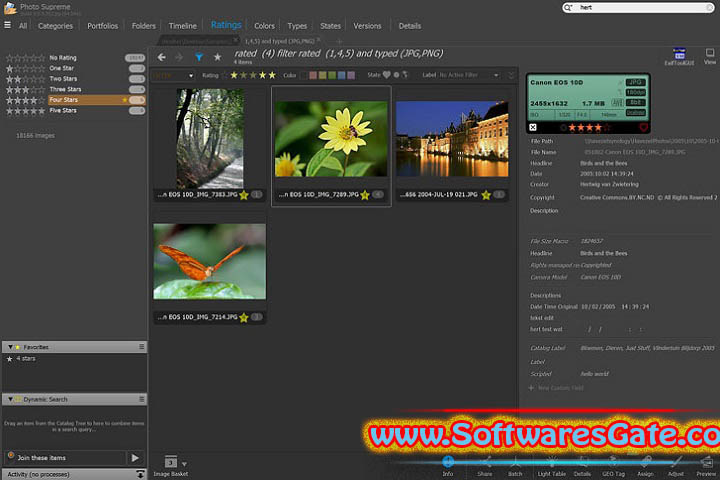Screen dimensions: 720x480
Task: Click Activity panel icon at bottom left
Action: tap(140, 474)
